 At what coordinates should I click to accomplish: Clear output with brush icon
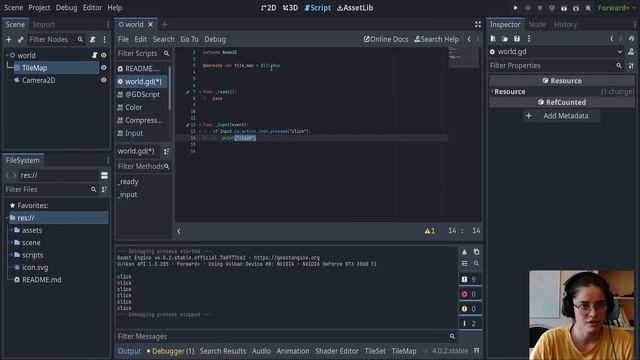click(464, 252)
